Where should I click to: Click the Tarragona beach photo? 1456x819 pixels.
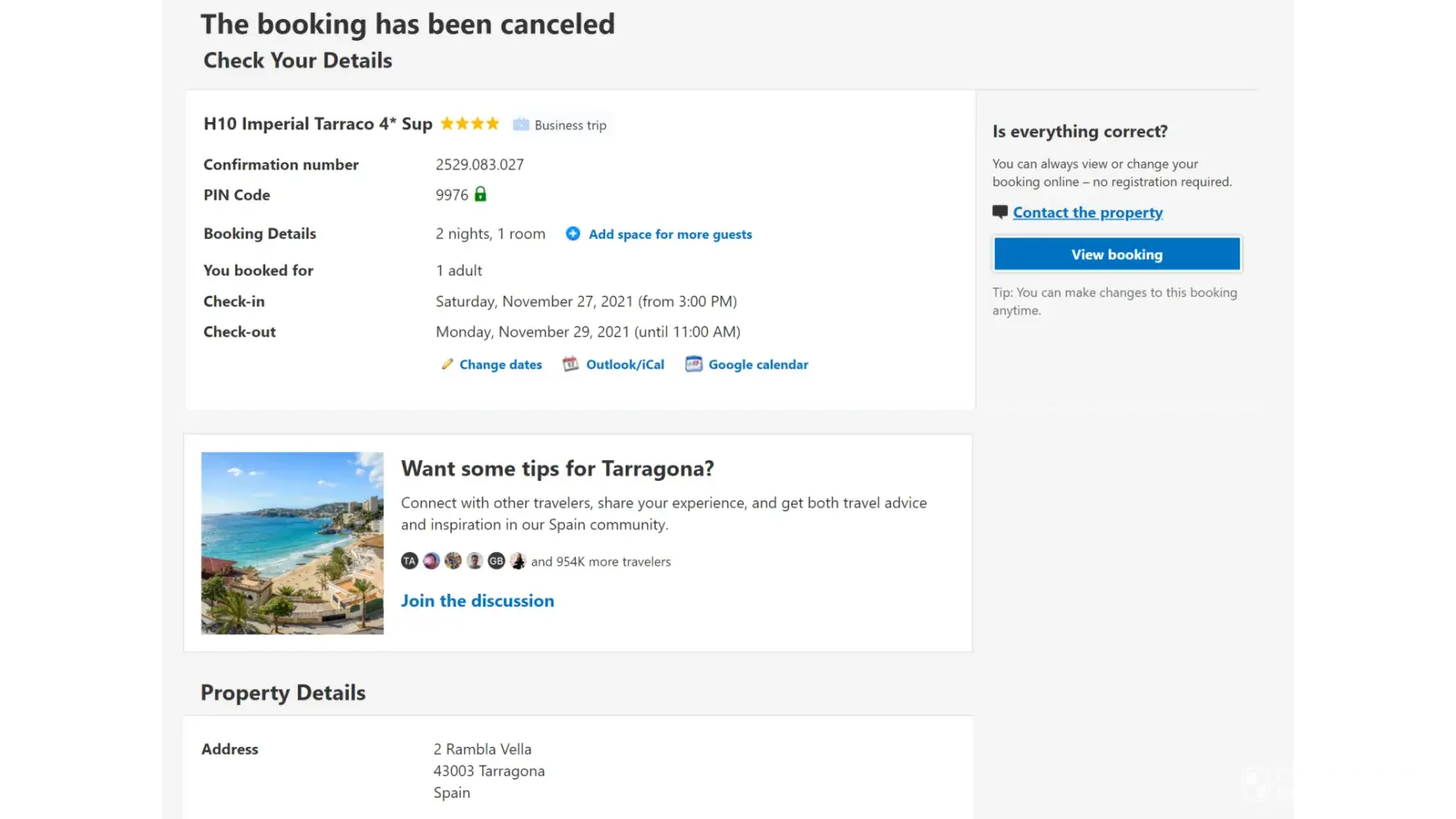292,543
